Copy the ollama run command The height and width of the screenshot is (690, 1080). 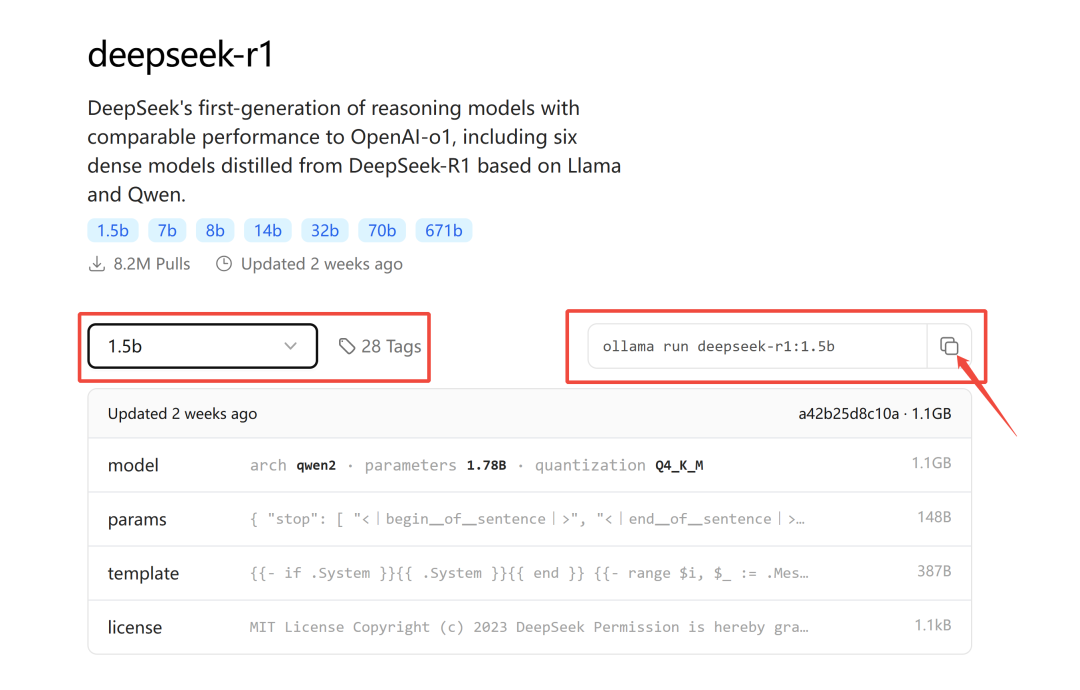pyautogui.click(x=949, y=346)
